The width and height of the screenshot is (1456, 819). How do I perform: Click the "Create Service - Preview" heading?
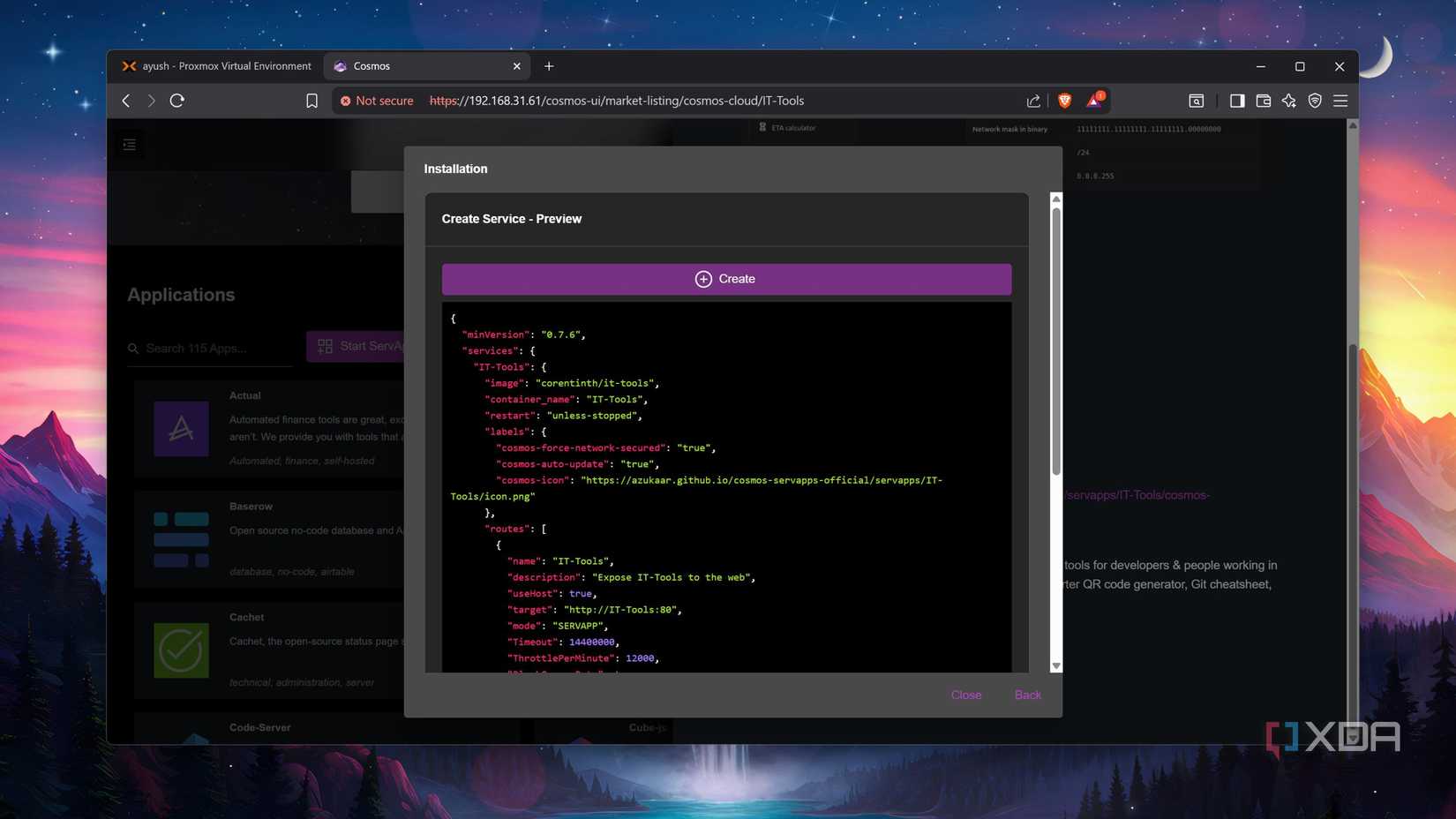coord(512,219)
